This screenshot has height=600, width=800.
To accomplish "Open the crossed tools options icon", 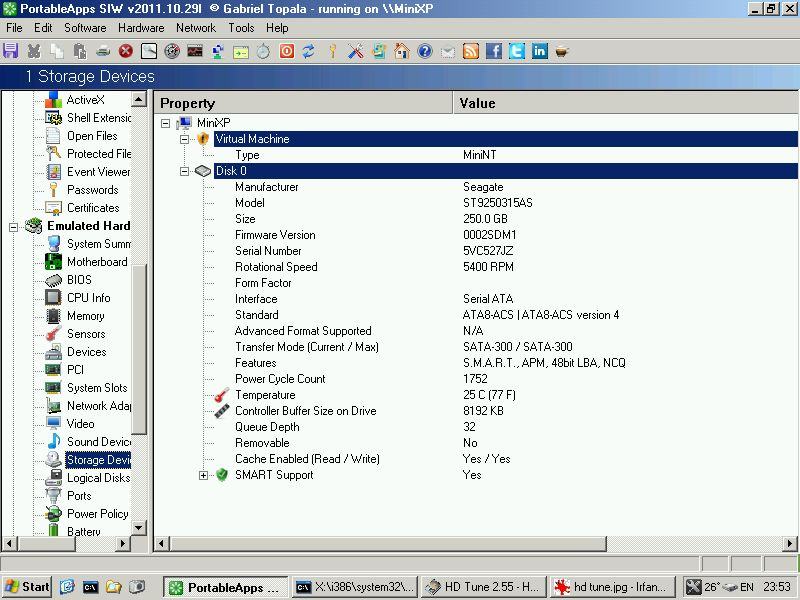I will click(356, 51).
